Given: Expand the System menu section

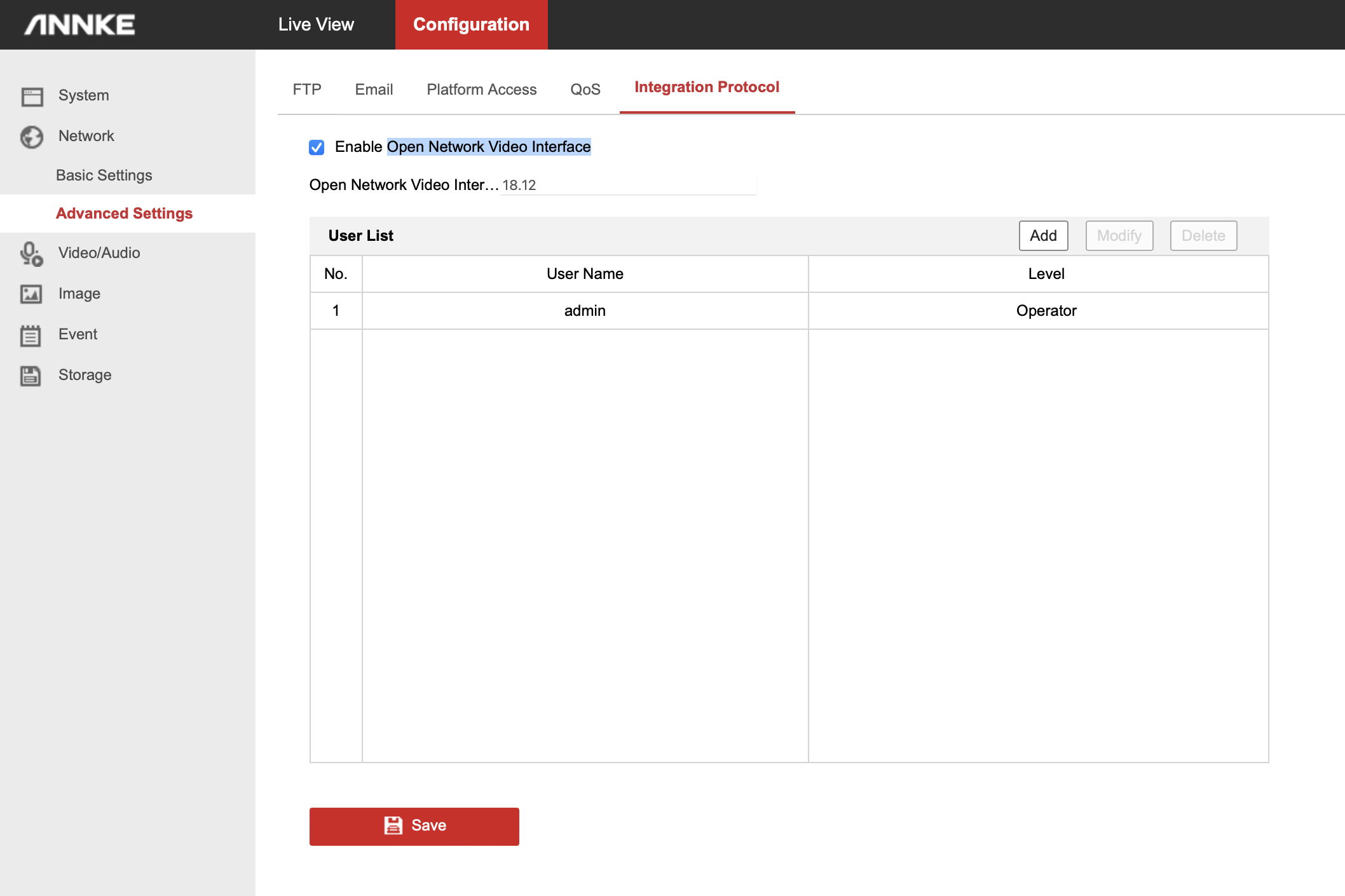Looking at the screenshot, I should tap(84, 95).
